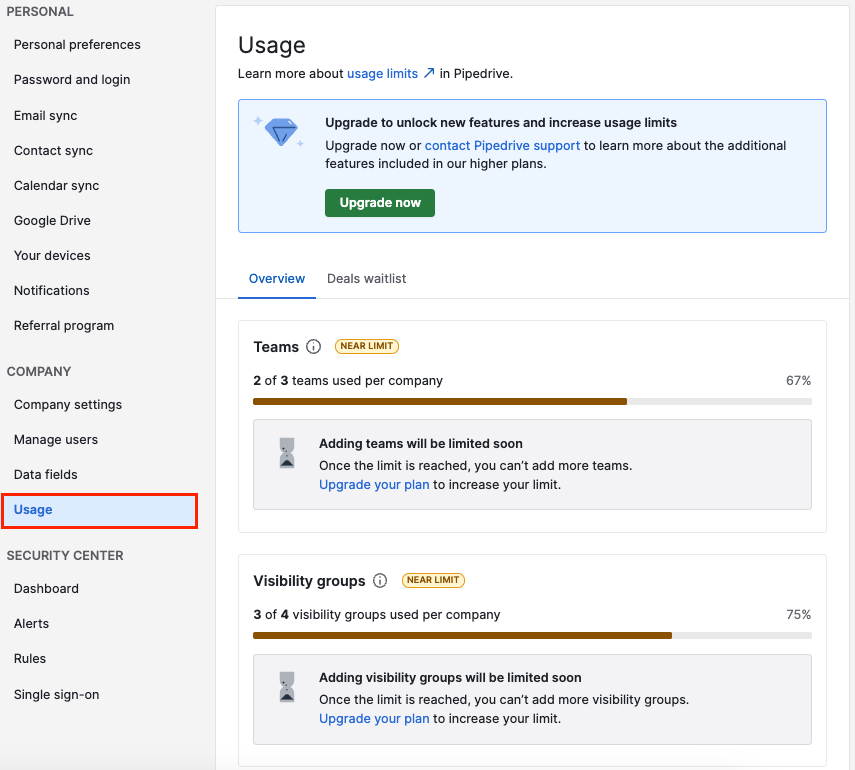
Task: Click the hourglass icon in the Teams warning
Action: click(x=287, y=453)
